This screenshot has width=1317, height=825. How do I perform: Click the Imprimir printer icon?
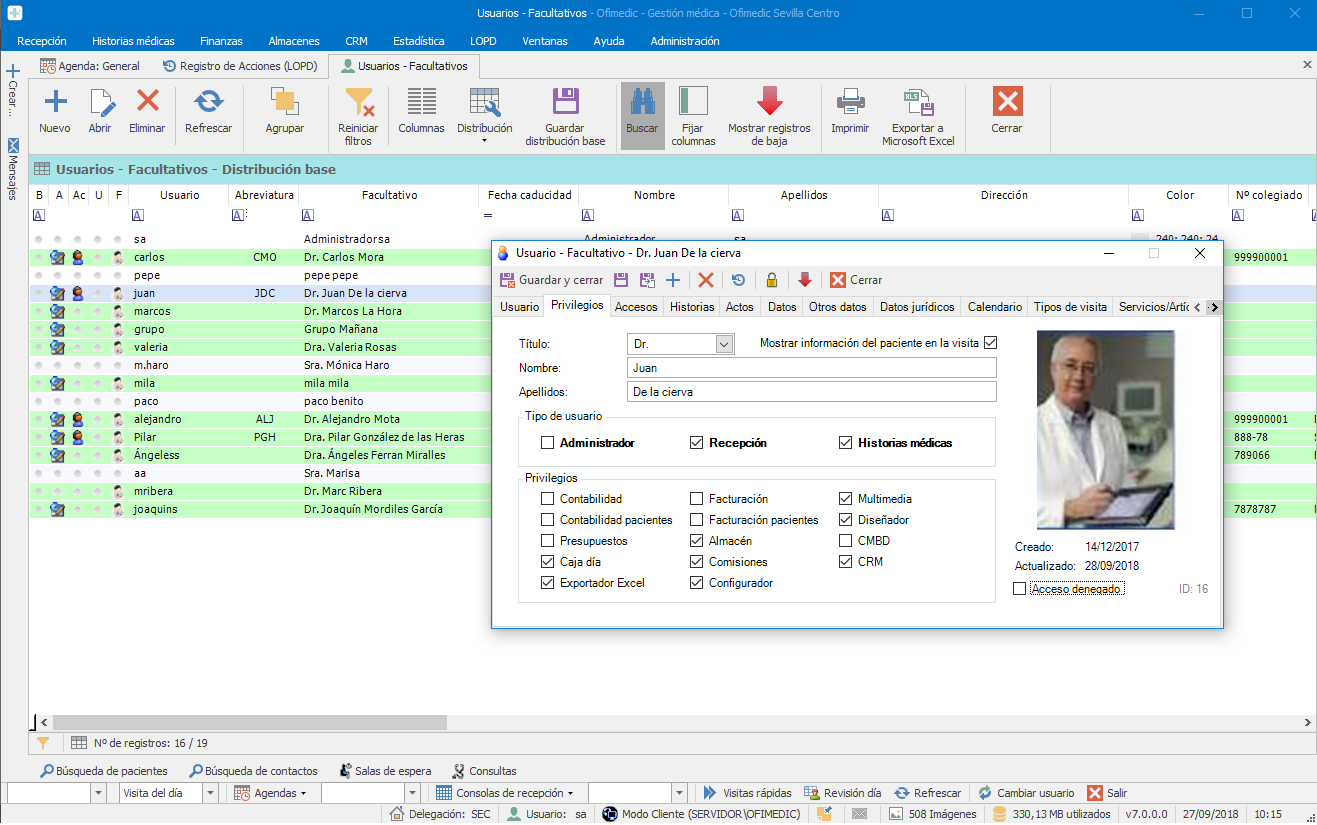pos(850,102)
